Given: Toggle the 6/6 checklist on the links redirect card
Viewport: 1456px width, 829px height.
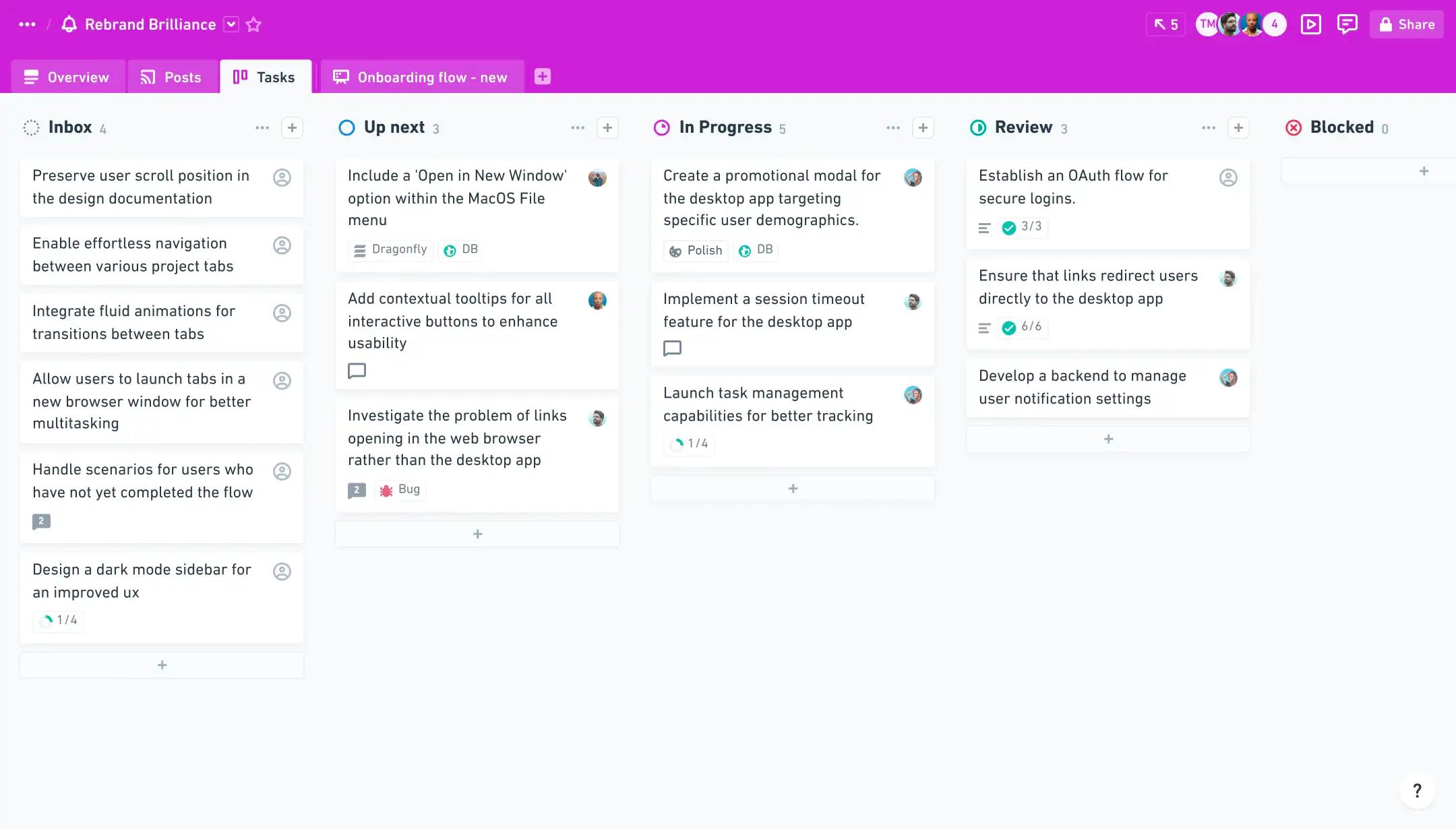Looking at the screenshot, I should [x=1023, y=328].
